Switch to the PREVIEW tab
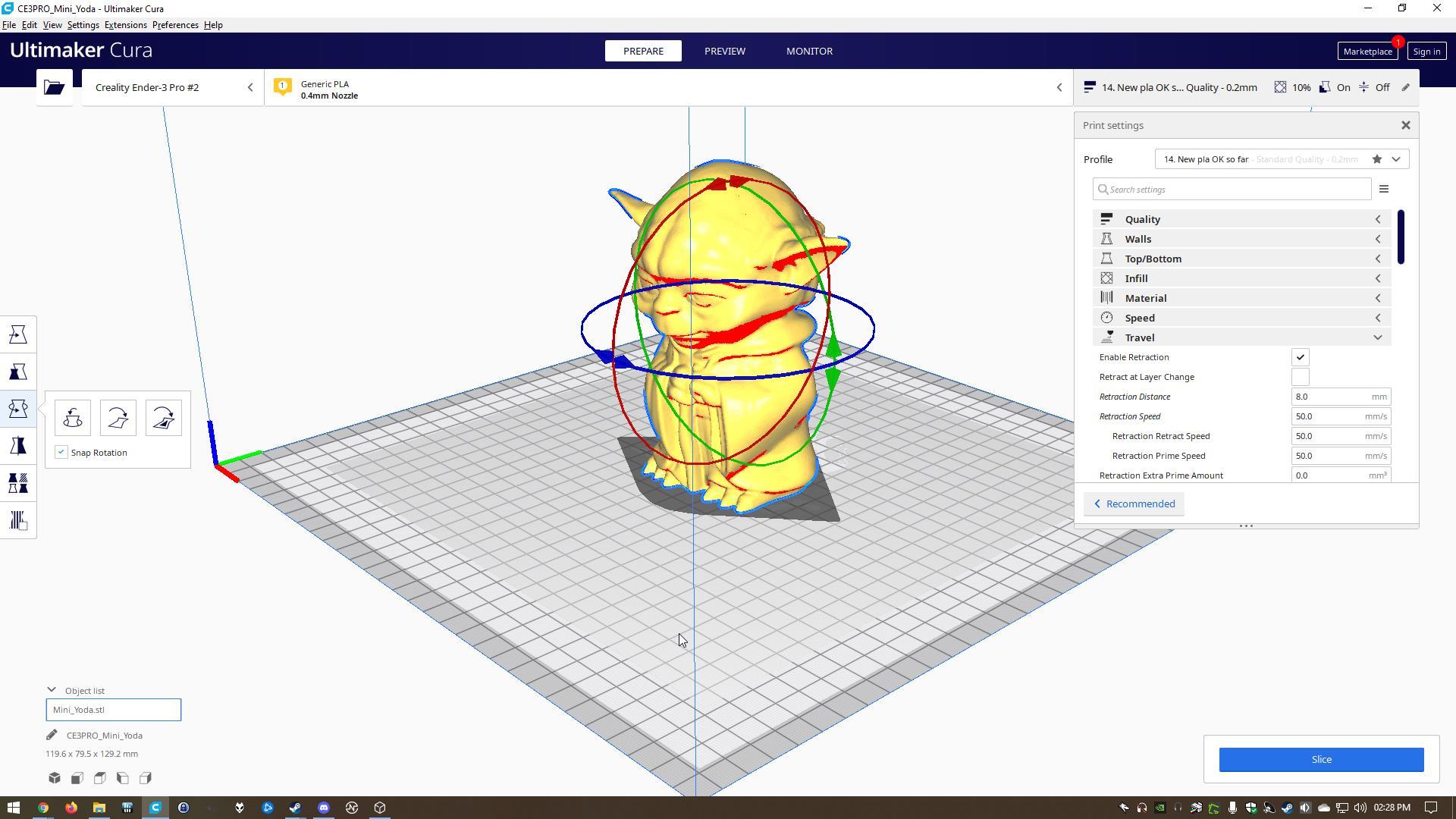The height and width of the screenshot is (819, 1456). point(724,51)
